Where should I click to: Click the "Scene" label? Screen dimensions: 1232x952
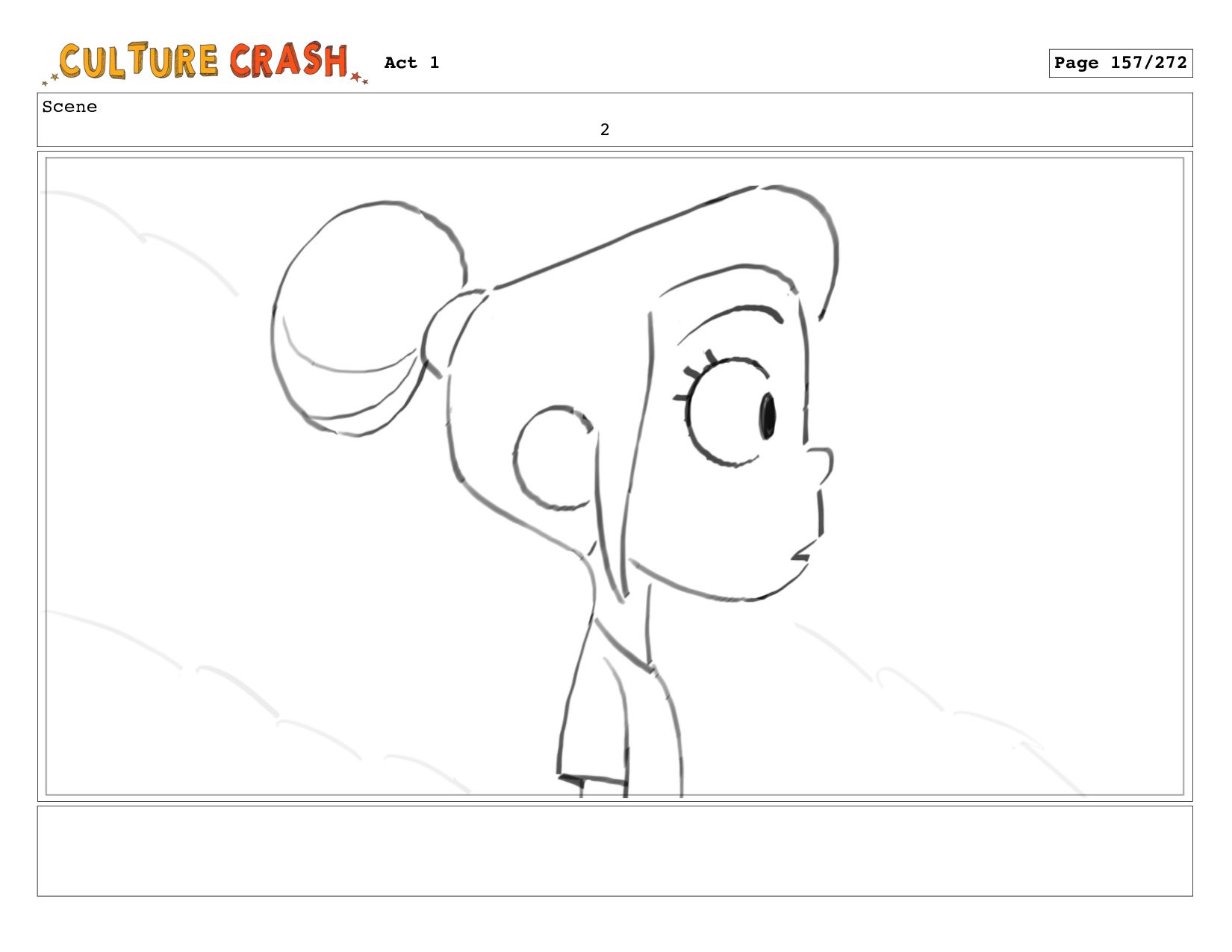coord(69,107)
